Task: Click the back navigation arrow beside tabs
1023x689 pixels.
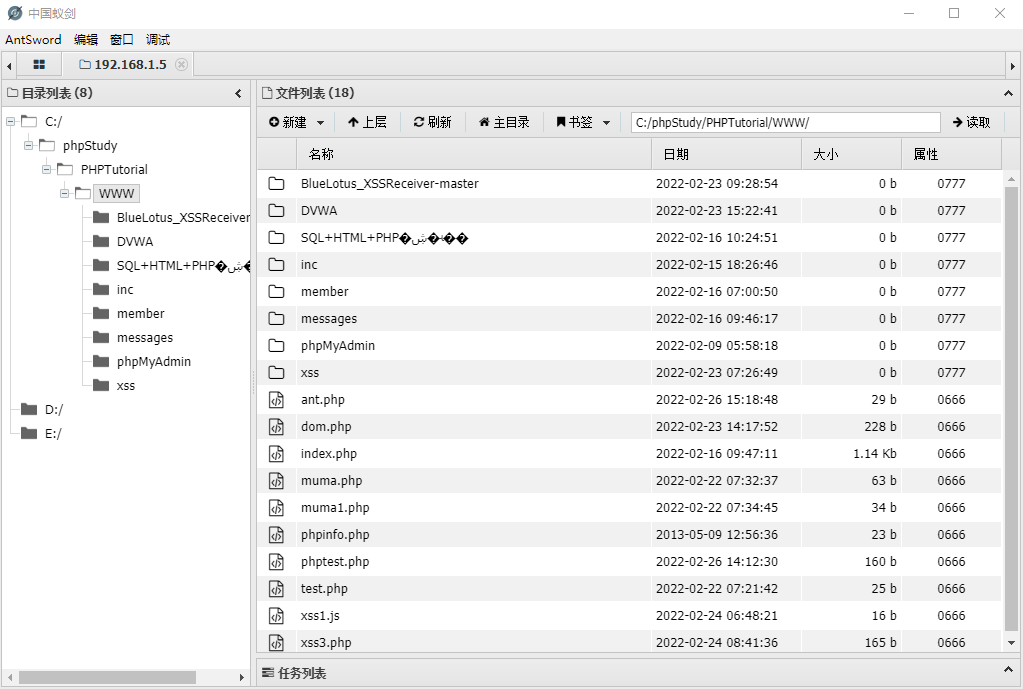Action: point(9,63)
